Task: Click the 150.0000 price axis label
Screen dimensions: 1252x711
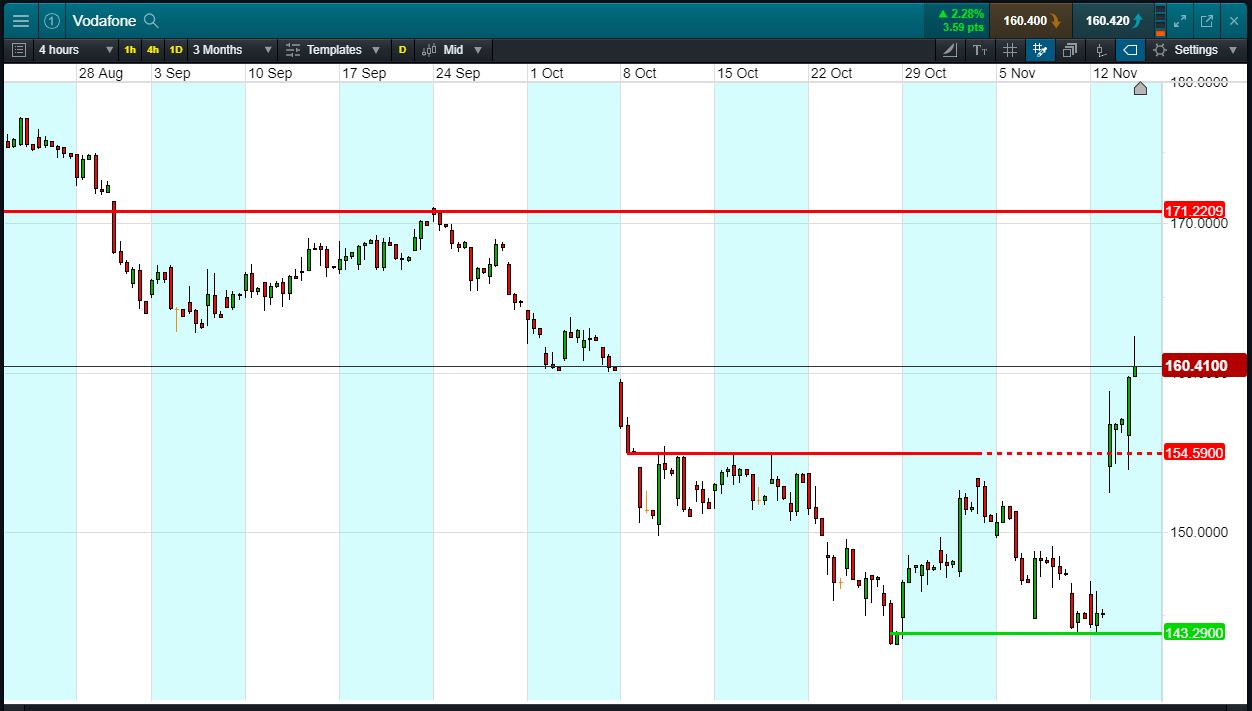Action: tap(1198, 532)
